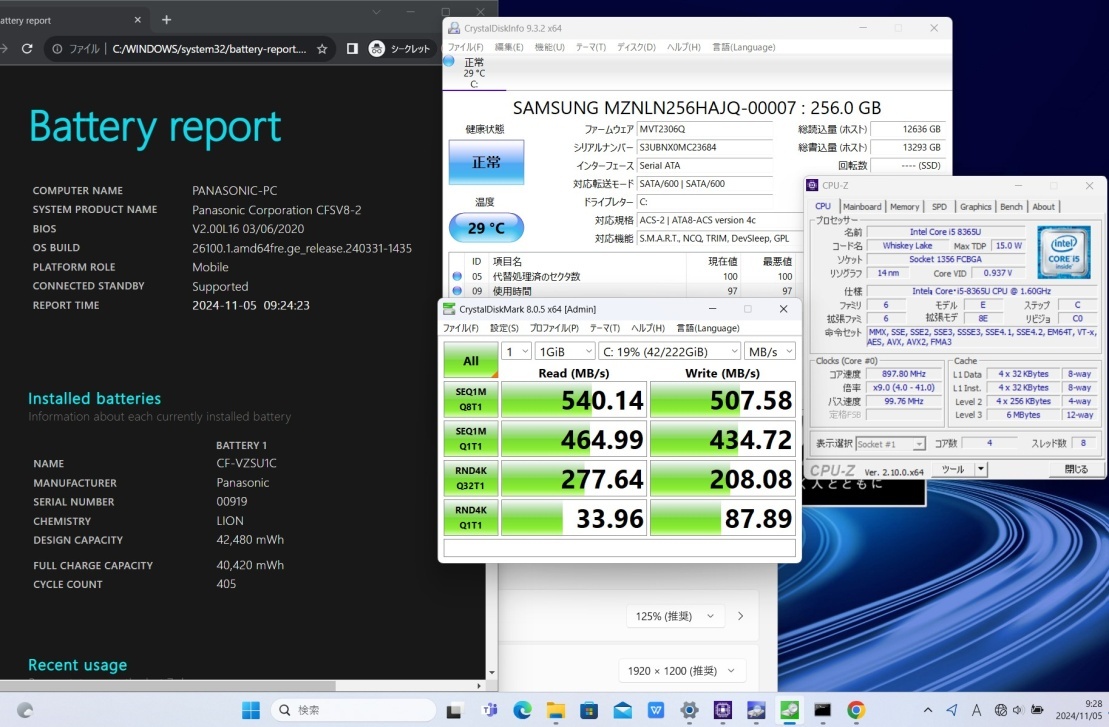Switch to Bench tab in CPU-Z
This screenshot has width=1109, height=727.
(x=1011, y=207)
